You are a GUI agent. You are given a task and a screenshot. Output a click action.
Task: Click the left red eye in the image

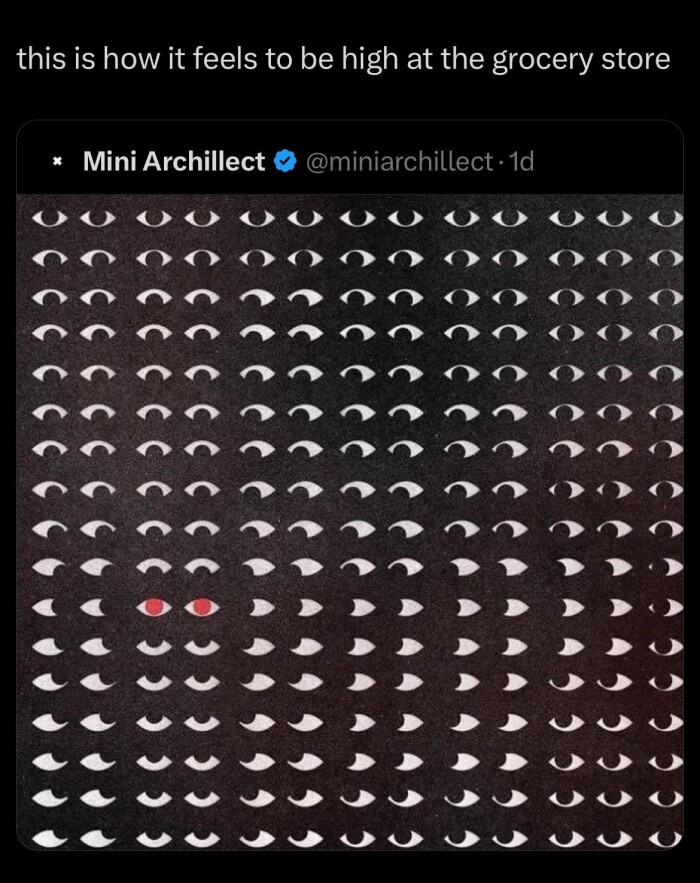(153, 606)
